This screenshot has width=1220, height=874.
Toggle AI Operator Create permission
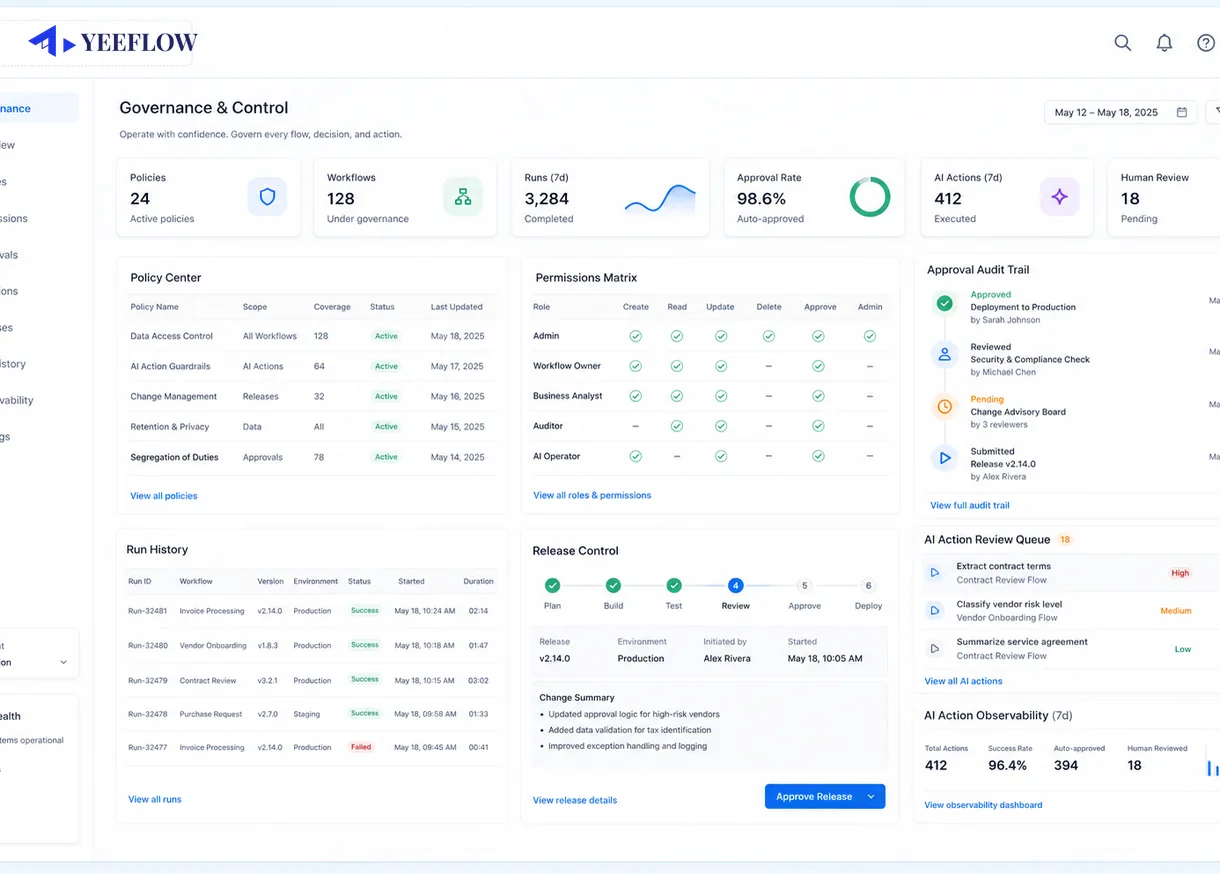tap(635, 456)
